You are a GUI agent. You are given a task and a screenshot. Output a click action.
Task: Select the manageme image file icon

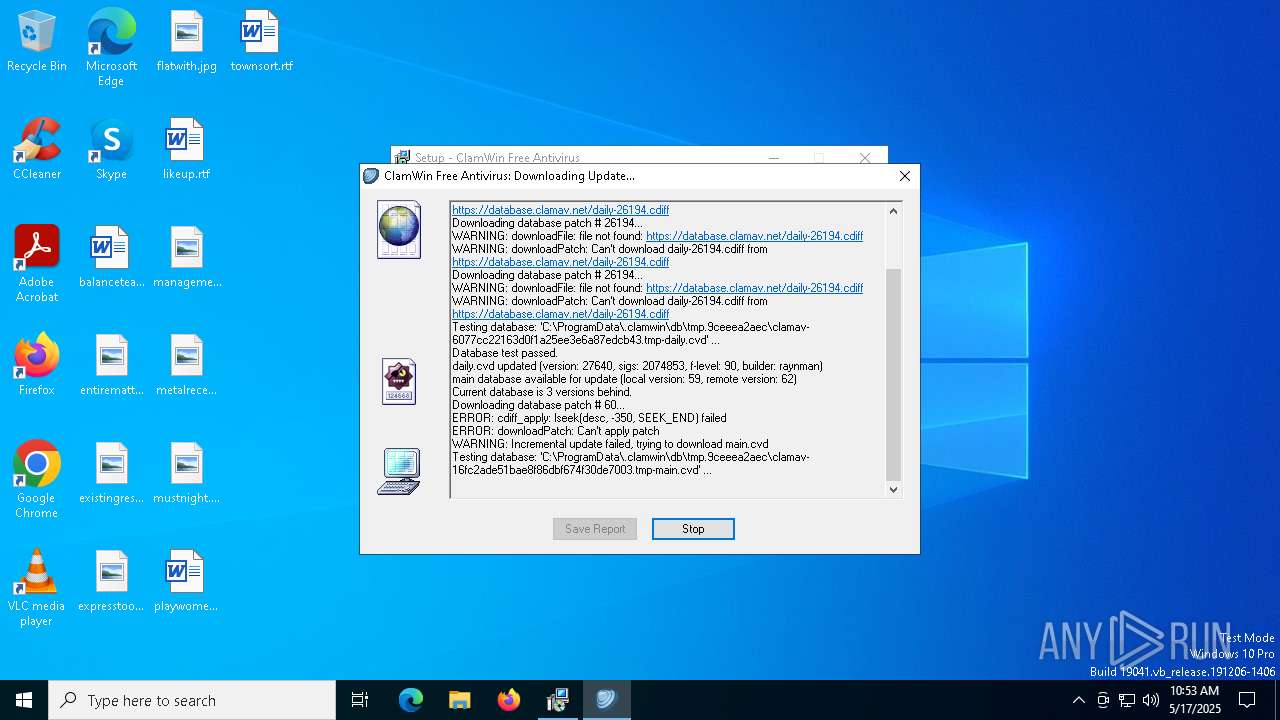(186, 258)
